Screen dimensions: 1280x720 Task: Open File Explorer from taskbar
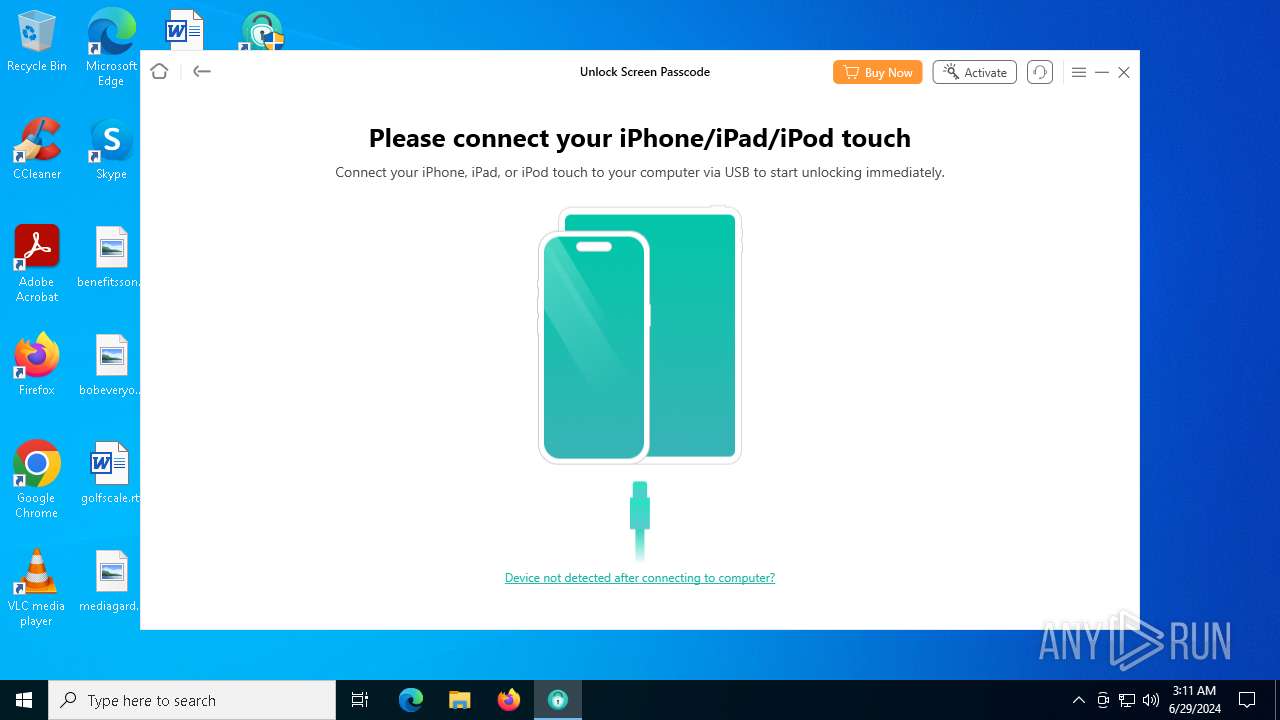pyautogui.click(x=460, y=700)
